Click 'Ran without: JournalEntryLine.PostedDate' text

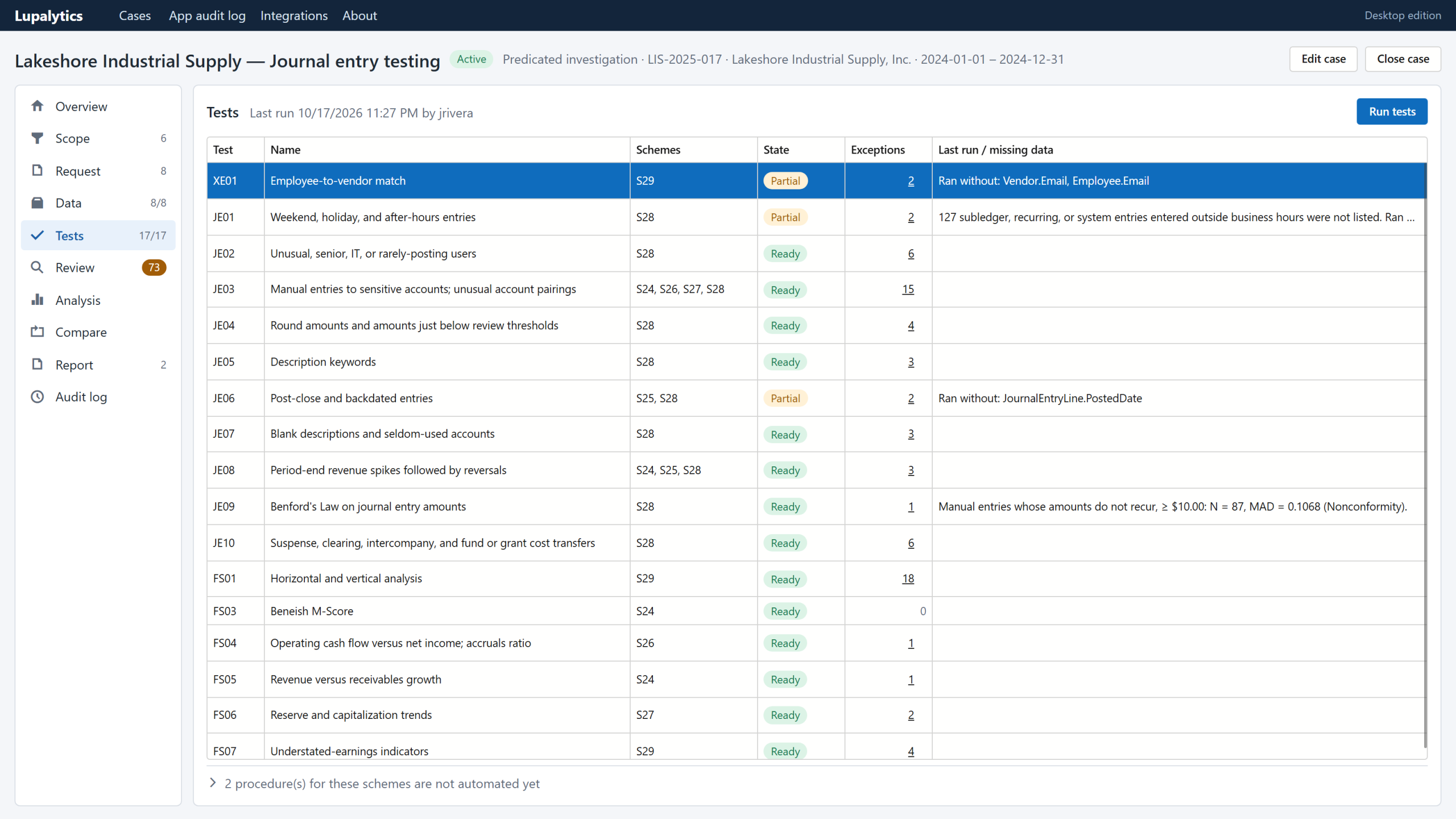pyautogui.click(x=1040, y=398)
